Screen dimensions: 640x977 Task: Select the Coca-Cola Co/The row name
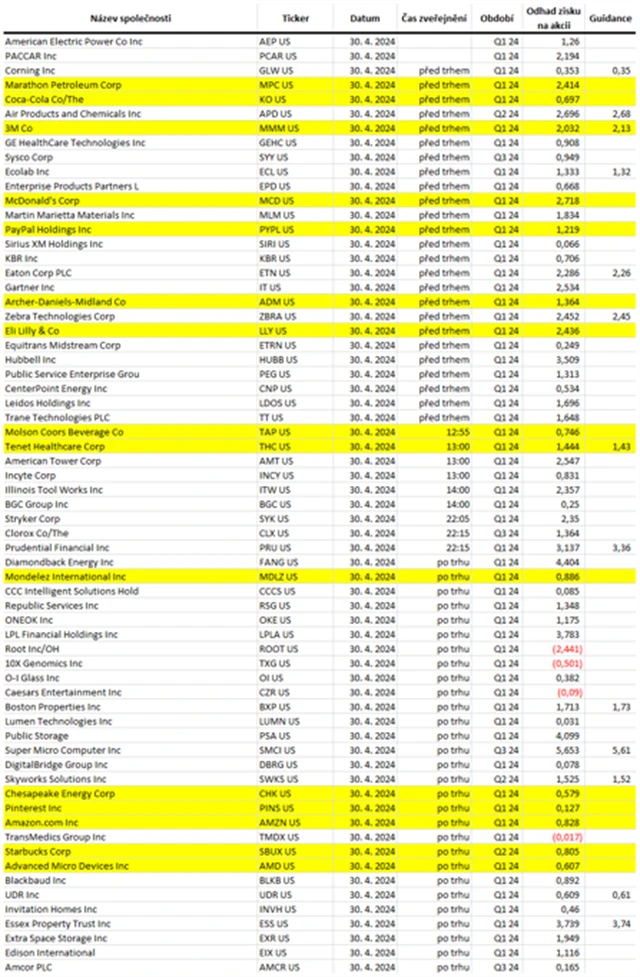coord(44,99)
